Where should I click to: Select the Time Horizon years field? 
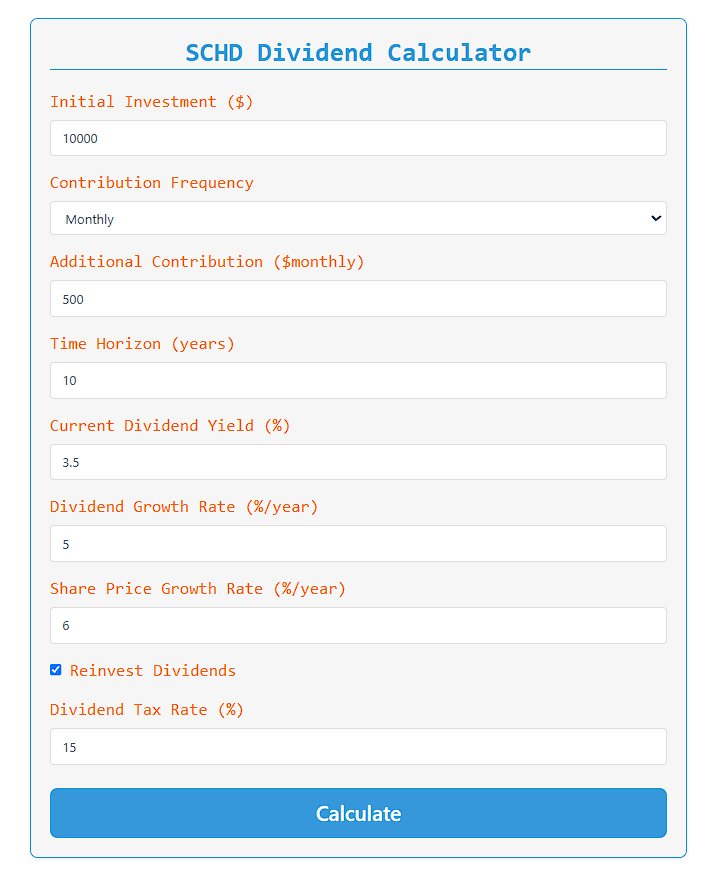[x=358, y=381]
